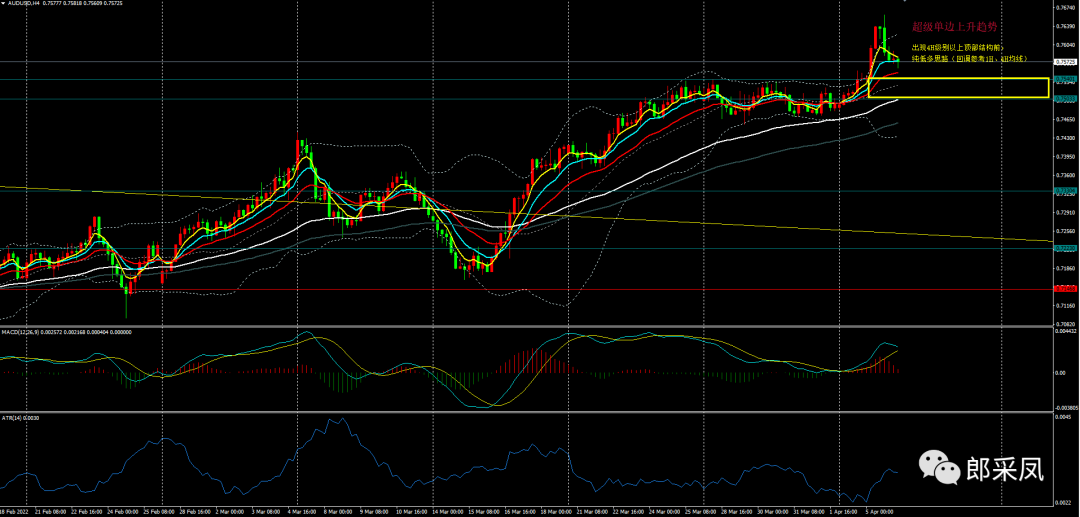
Task: Click the current price label 0.75725
Action: click(1065, 62)
